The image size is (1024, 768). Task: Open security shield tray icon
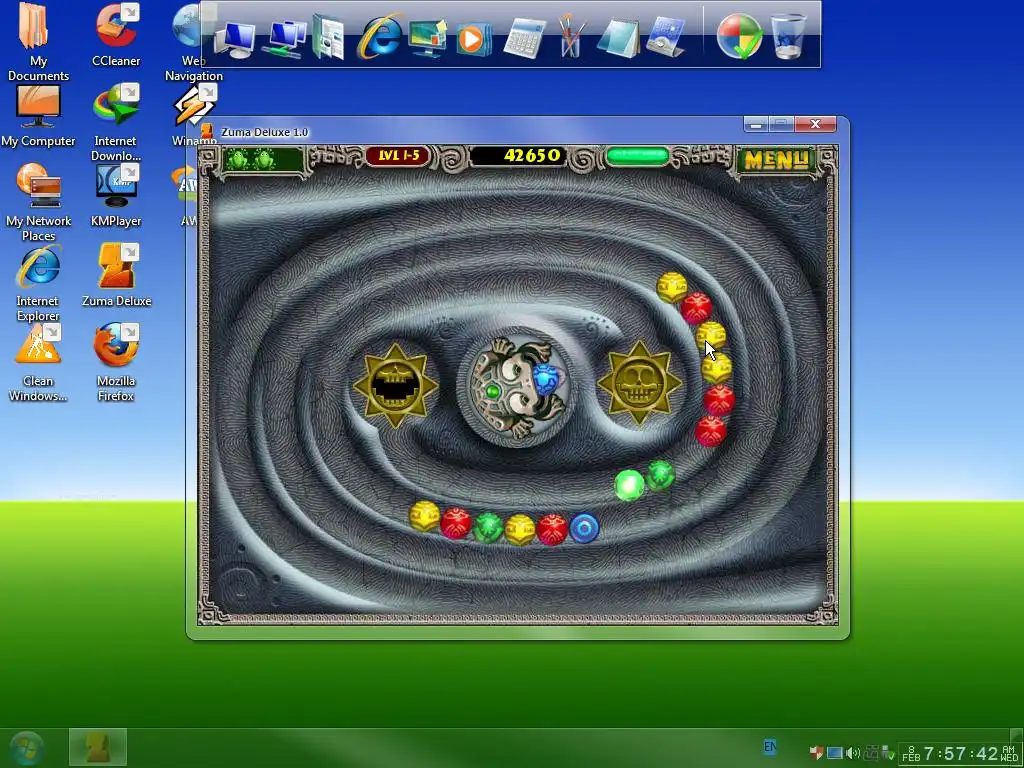[816, 752]
